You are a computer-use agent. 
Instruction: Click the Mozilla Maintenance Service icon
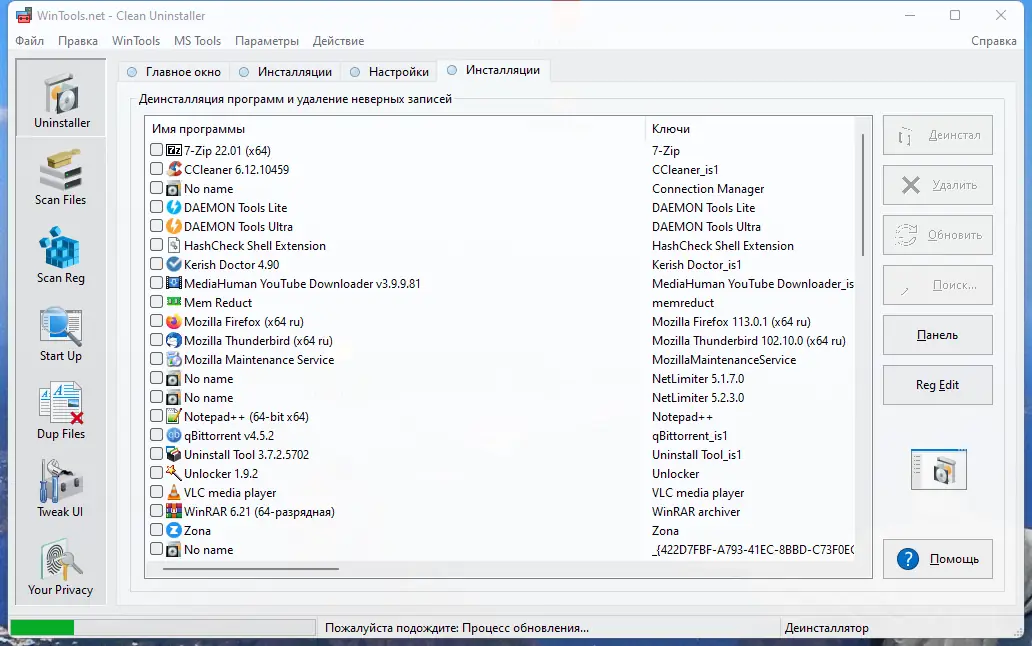(x=174, y=360)
